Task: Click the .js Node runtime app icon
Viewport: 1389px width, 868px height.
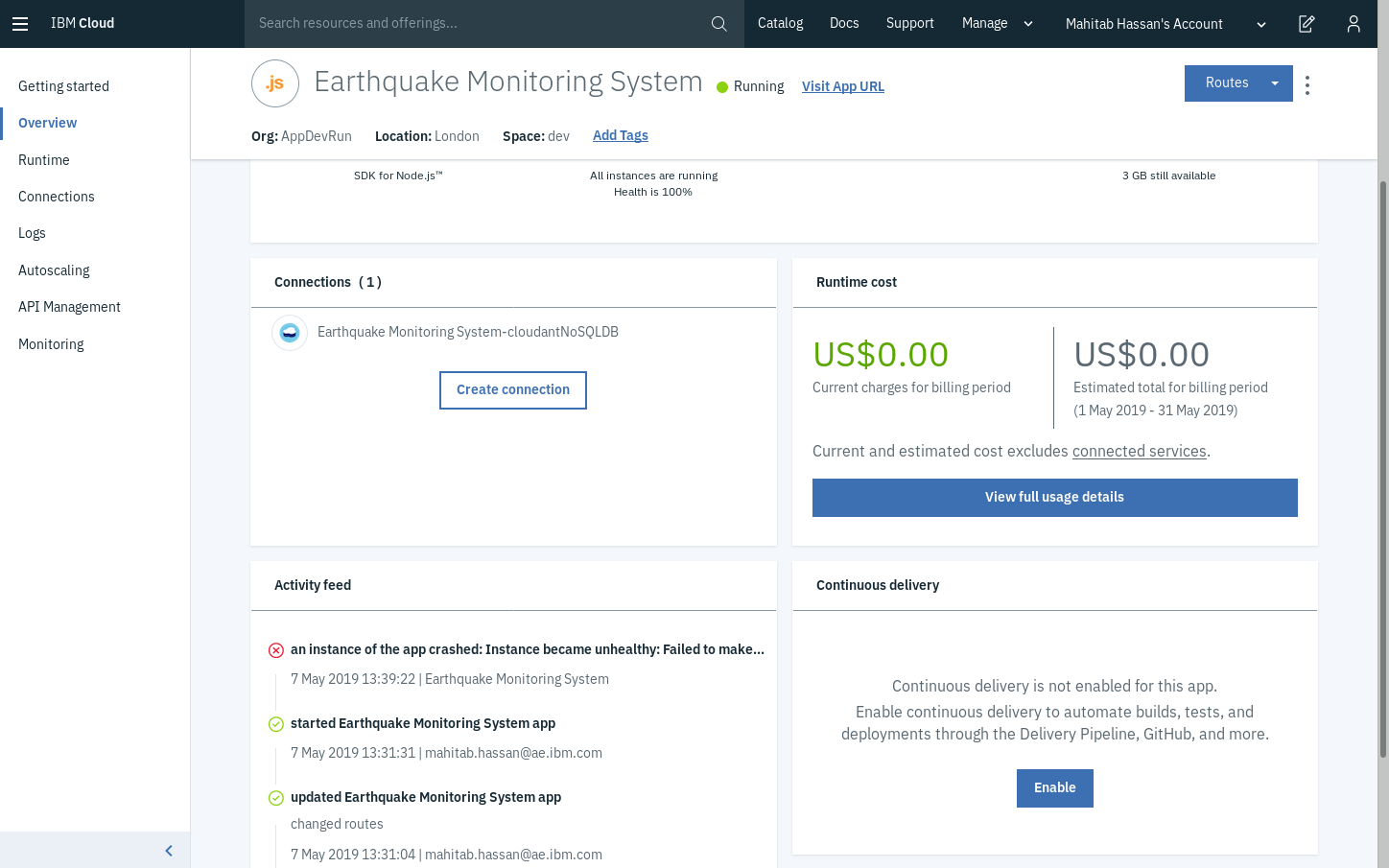Action: [x=275, y=83]
